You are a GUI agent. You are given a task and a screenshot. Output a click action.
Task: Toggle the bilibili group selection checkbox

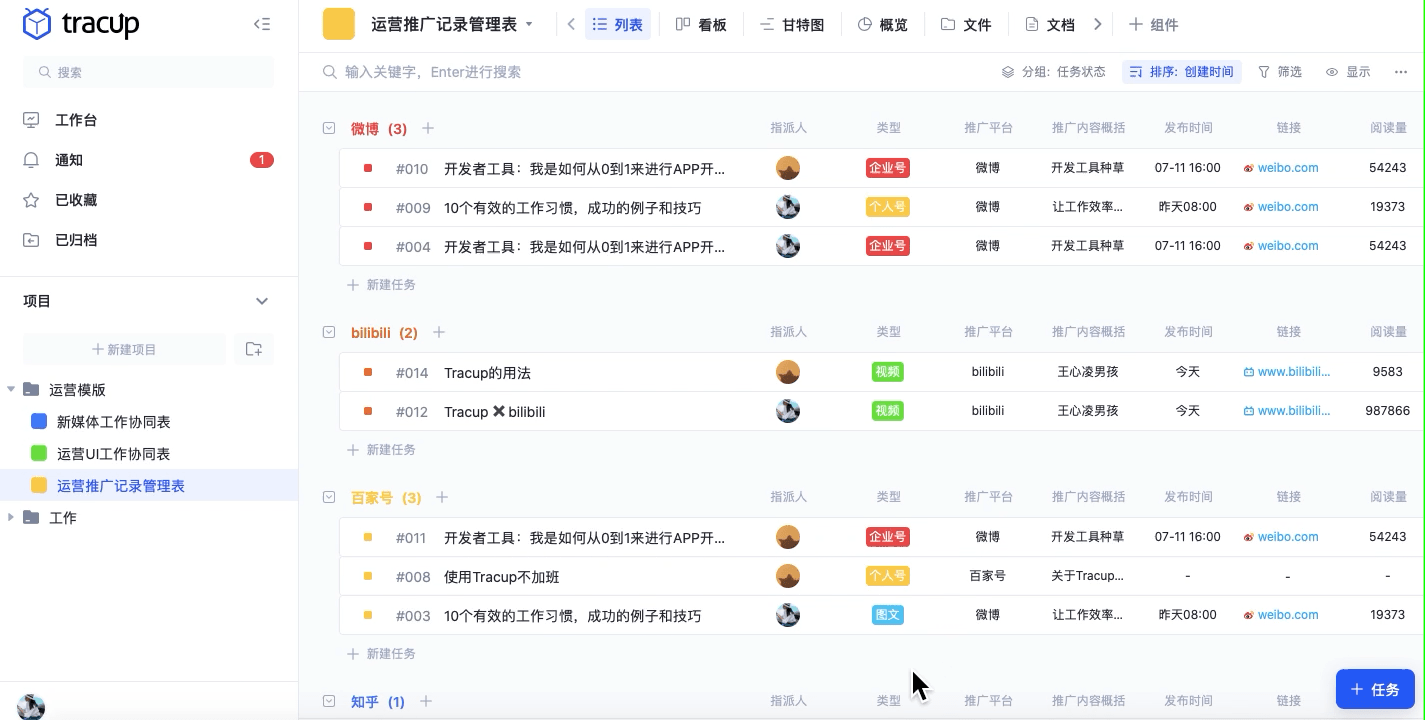tap(328, 332)
